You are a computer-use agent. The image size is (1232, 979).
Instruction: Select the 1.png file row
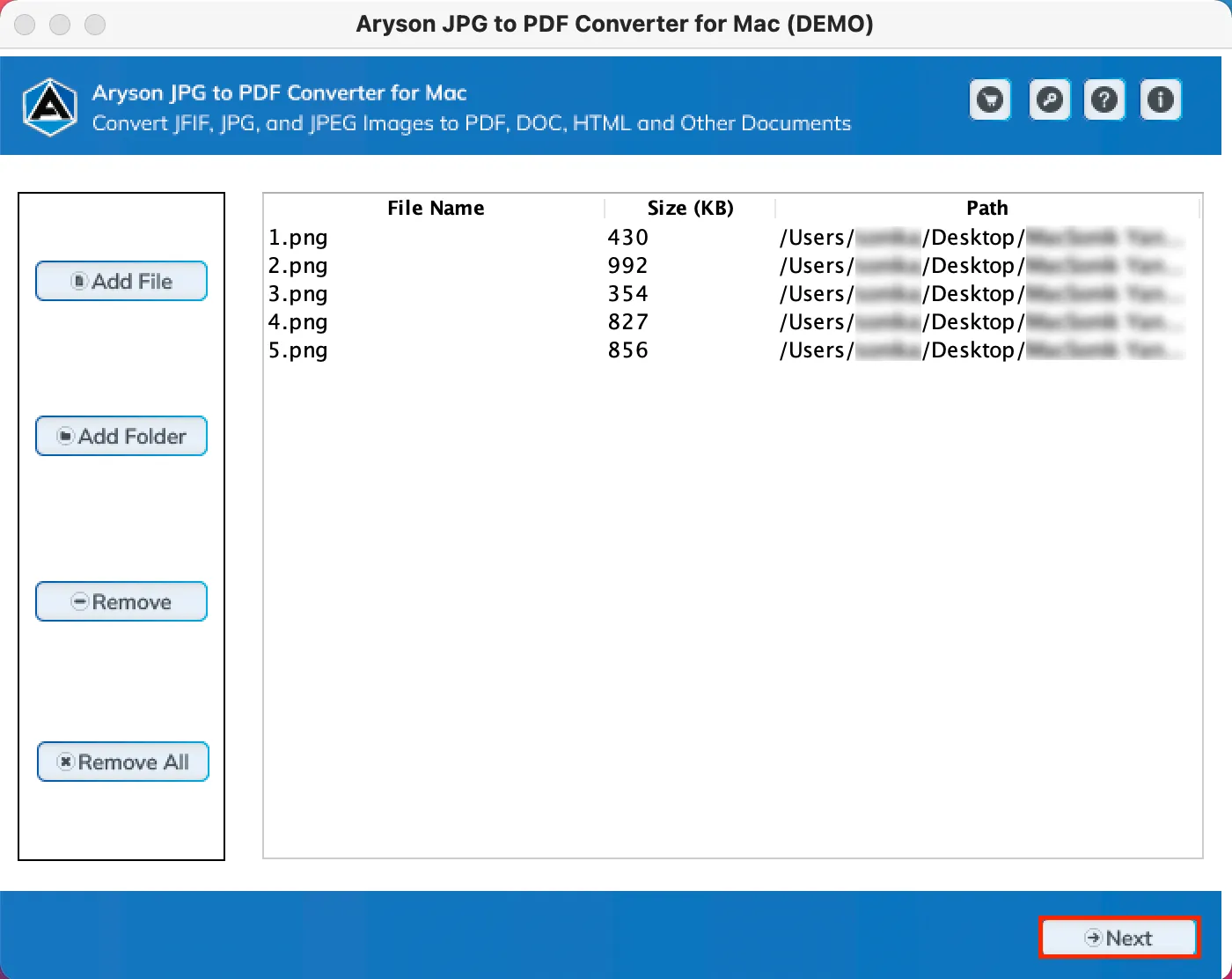tap(732, 238)
